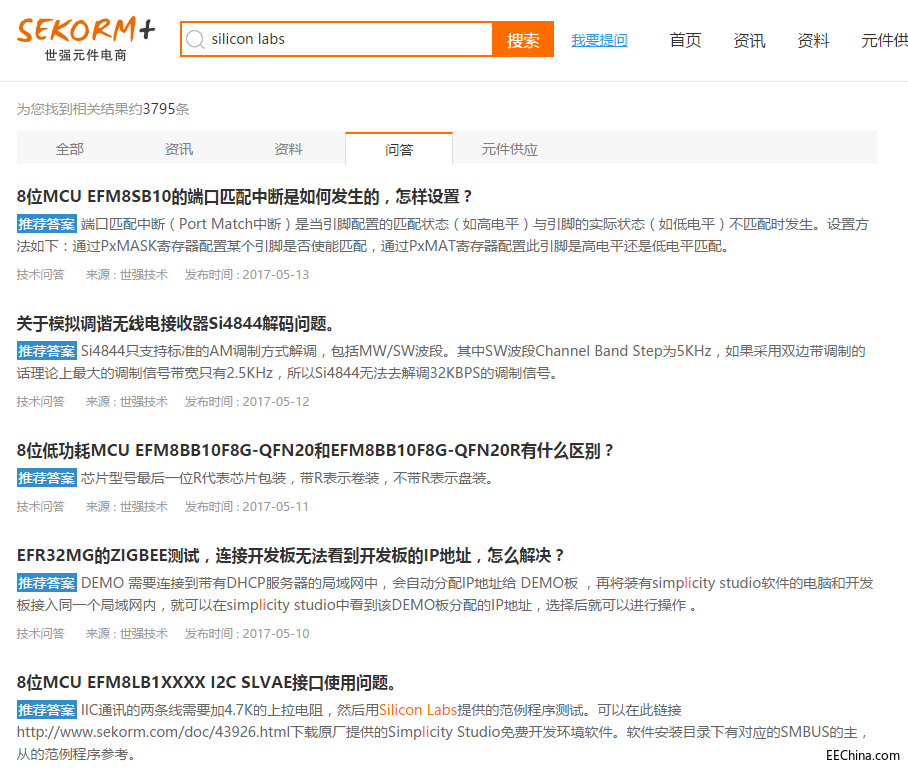Open the EFM8SB10 端口匹配中断 question

(x=244, y=196)
